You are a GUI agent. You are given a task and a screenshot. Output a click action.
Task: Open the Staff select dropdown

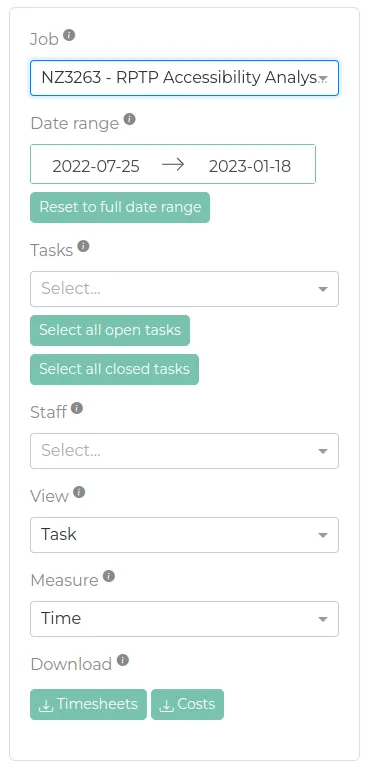point(184,450)
